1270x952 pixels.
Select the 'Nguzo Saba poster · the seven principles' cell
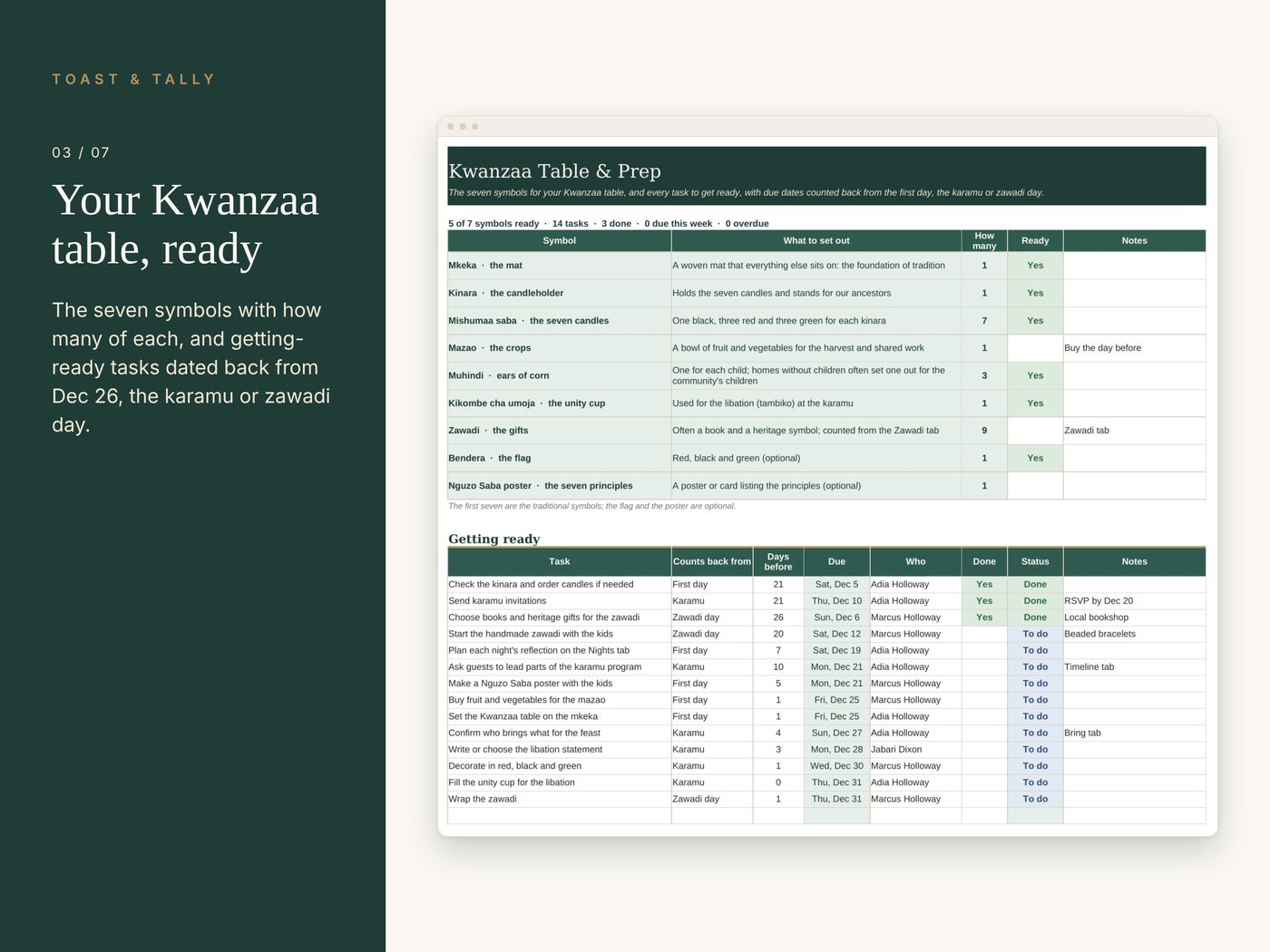tap(559, 486)
